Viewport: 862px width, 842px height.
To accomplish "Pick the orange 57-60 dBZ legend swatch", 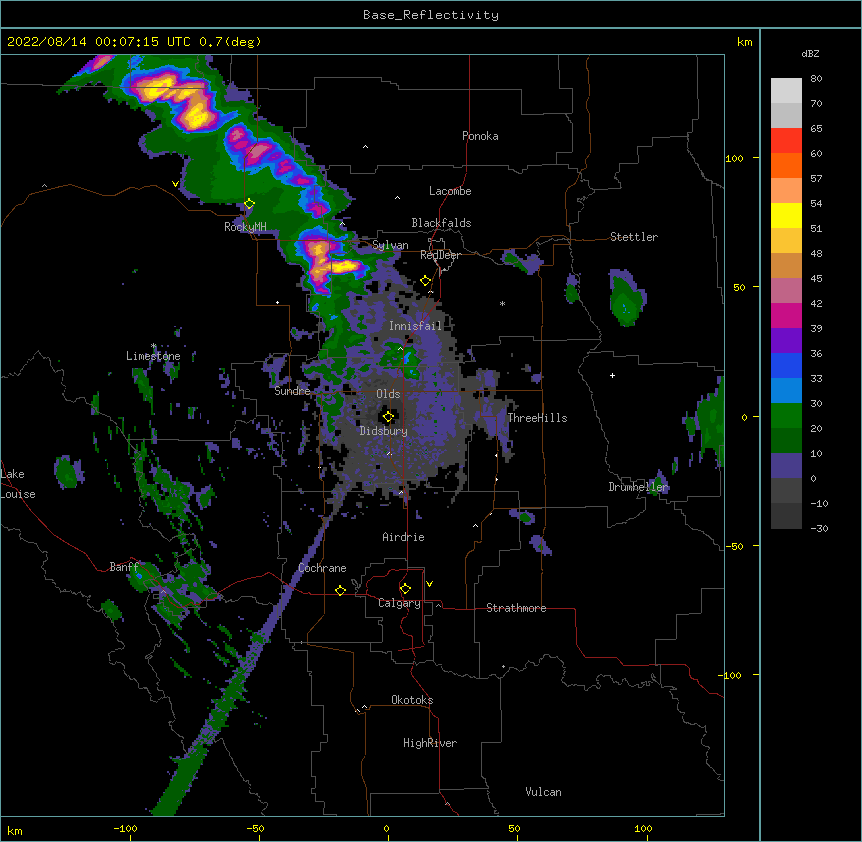I will [x=786, y=165].
